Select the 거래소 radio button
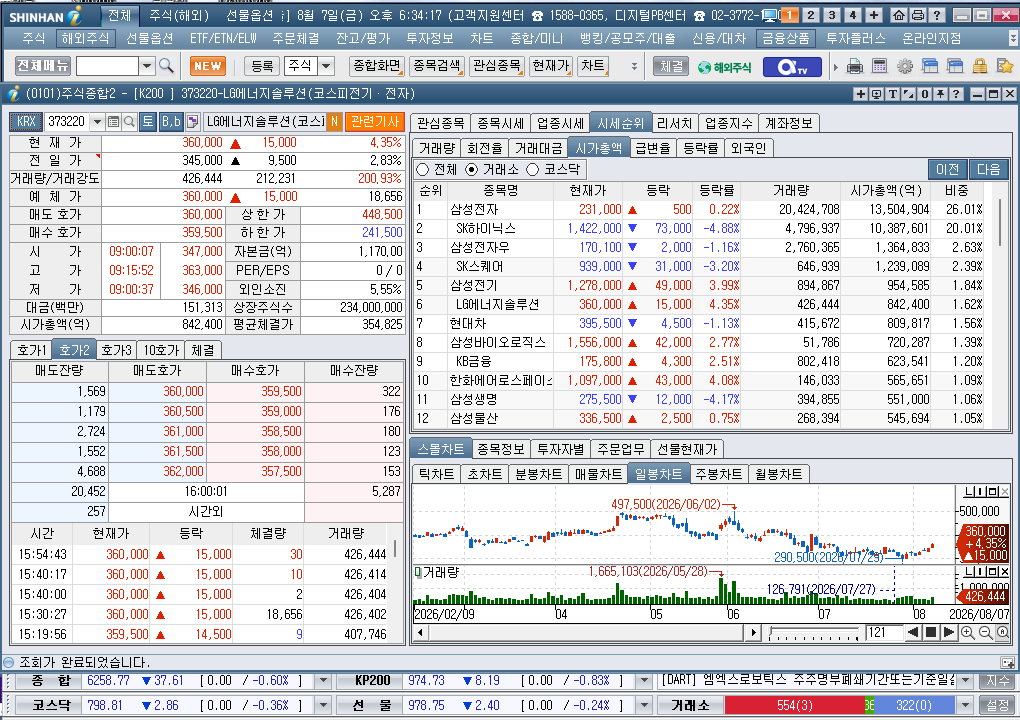The height and width of the screenshot is (720, 1020). click(472, 170)
